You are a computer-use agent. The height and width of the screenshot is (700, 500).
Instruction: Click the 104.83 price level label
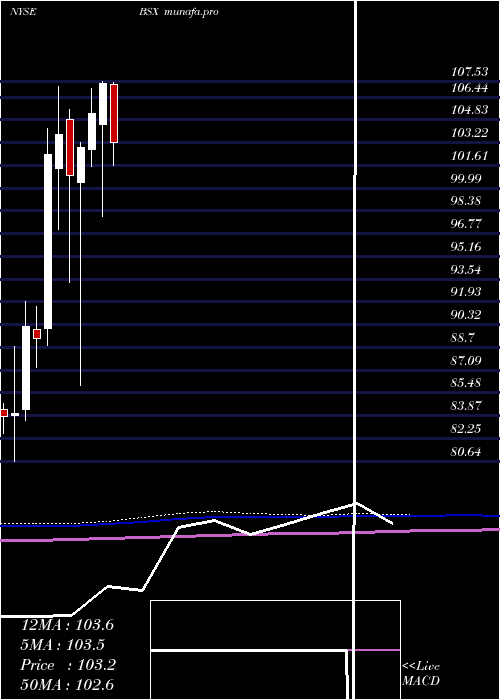click(469, 110)
